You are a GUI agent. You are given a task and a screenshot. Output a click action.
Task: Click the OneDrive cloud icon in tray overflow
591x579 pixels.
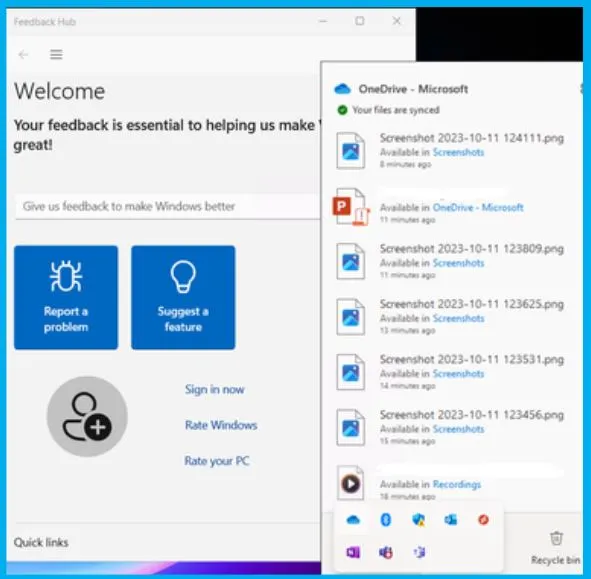tap(353, 520)
